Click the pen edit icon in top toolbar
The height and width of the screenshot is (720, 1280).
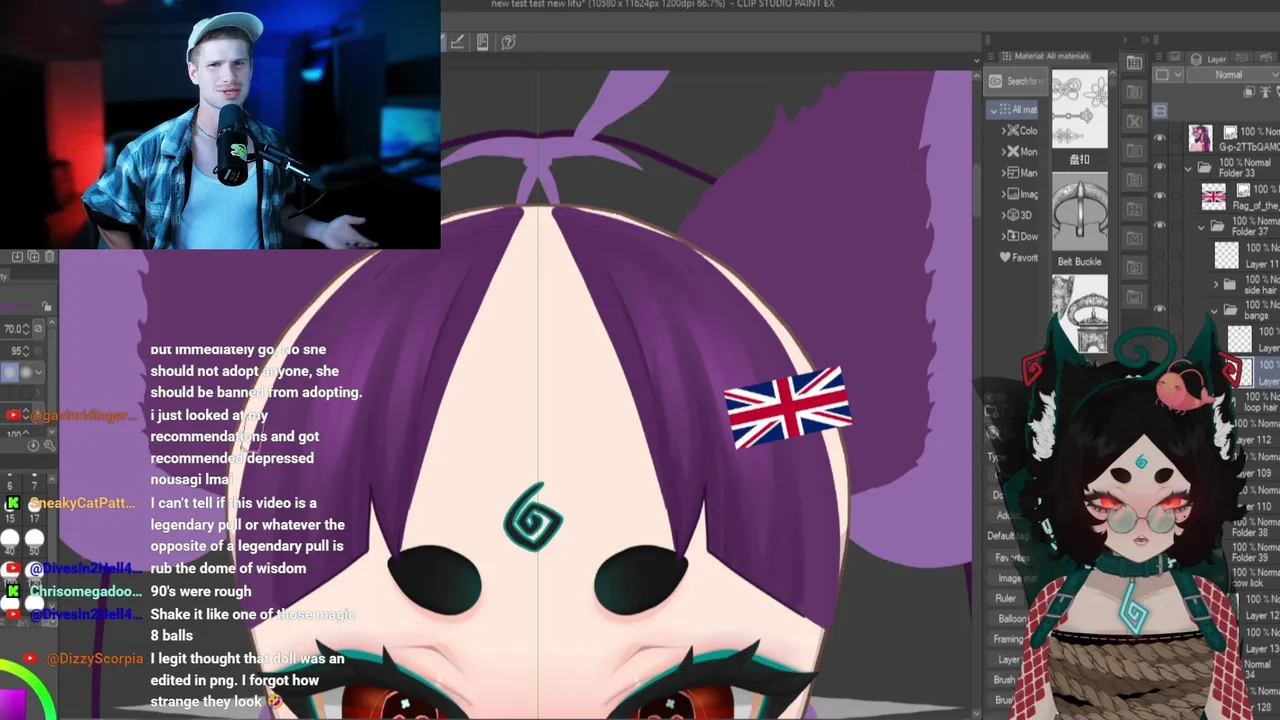coord(457,42)
